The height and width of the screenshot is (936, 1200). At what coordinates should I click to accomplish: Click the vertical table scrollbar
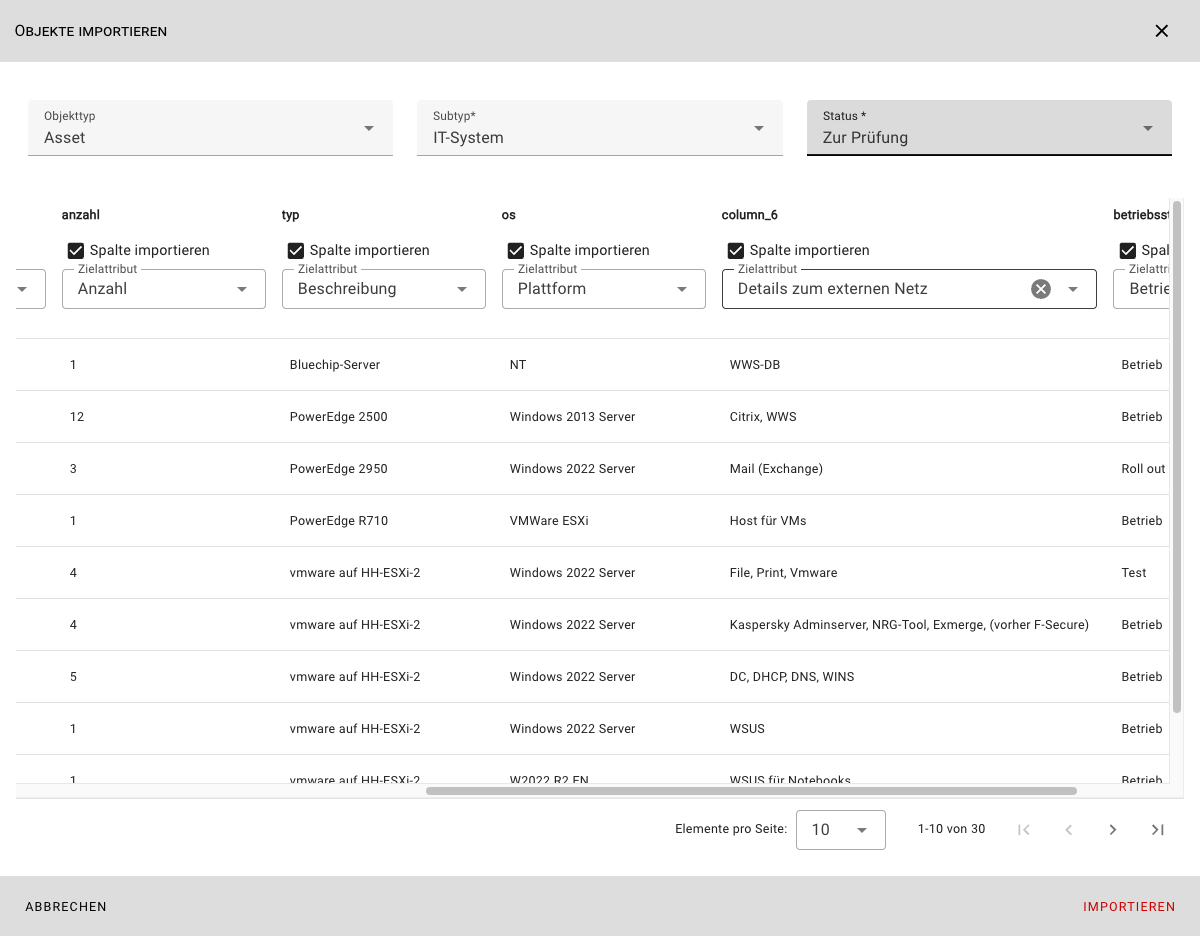coord(1177,456)
